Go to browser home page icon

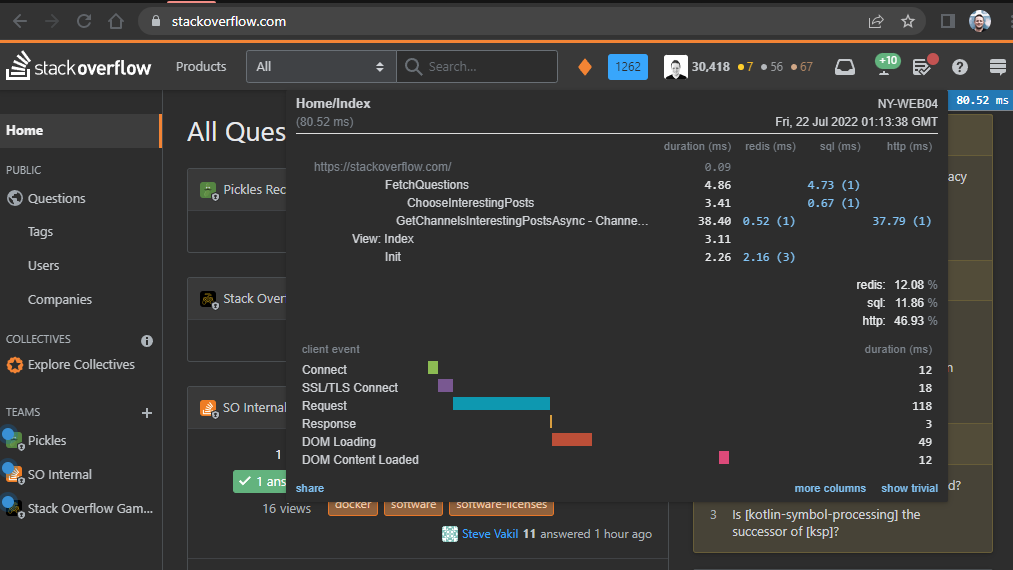116,21
